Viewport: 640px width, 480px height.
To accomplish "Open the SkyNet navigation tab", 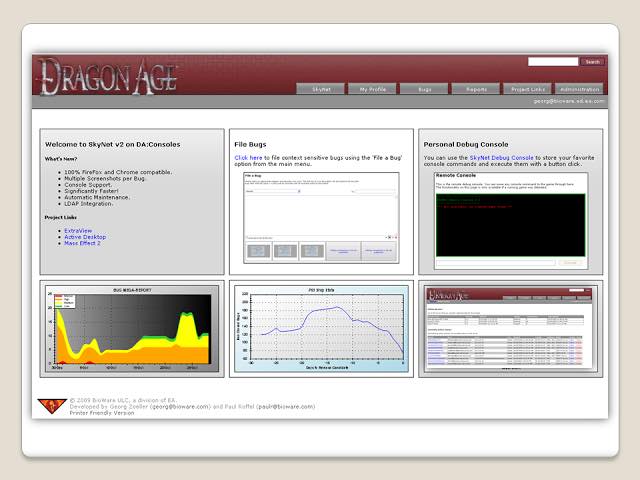I will [321, 89].
